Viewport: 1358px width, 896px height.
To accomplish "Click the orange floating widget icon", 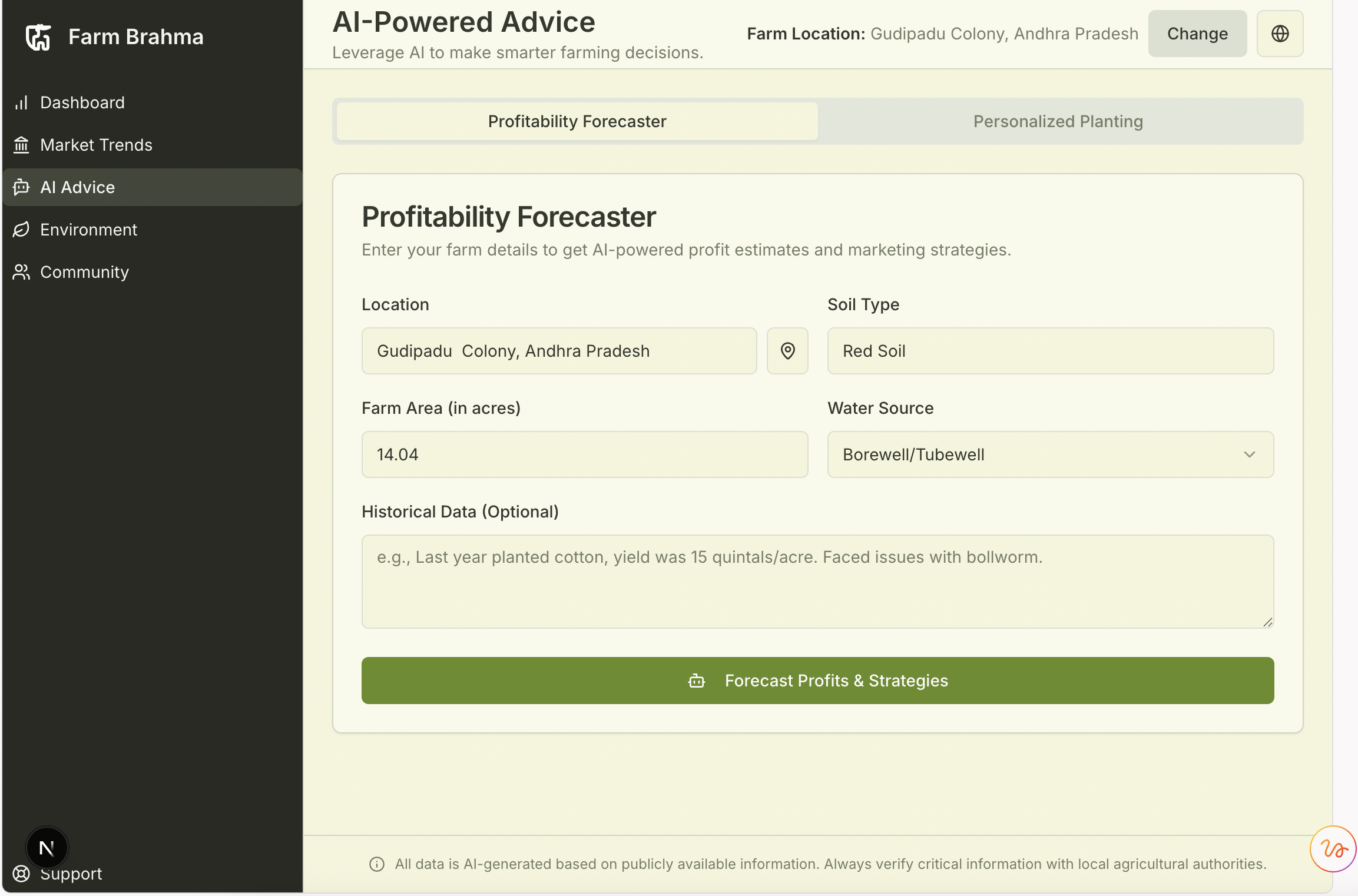I will tap(1333, 849).
